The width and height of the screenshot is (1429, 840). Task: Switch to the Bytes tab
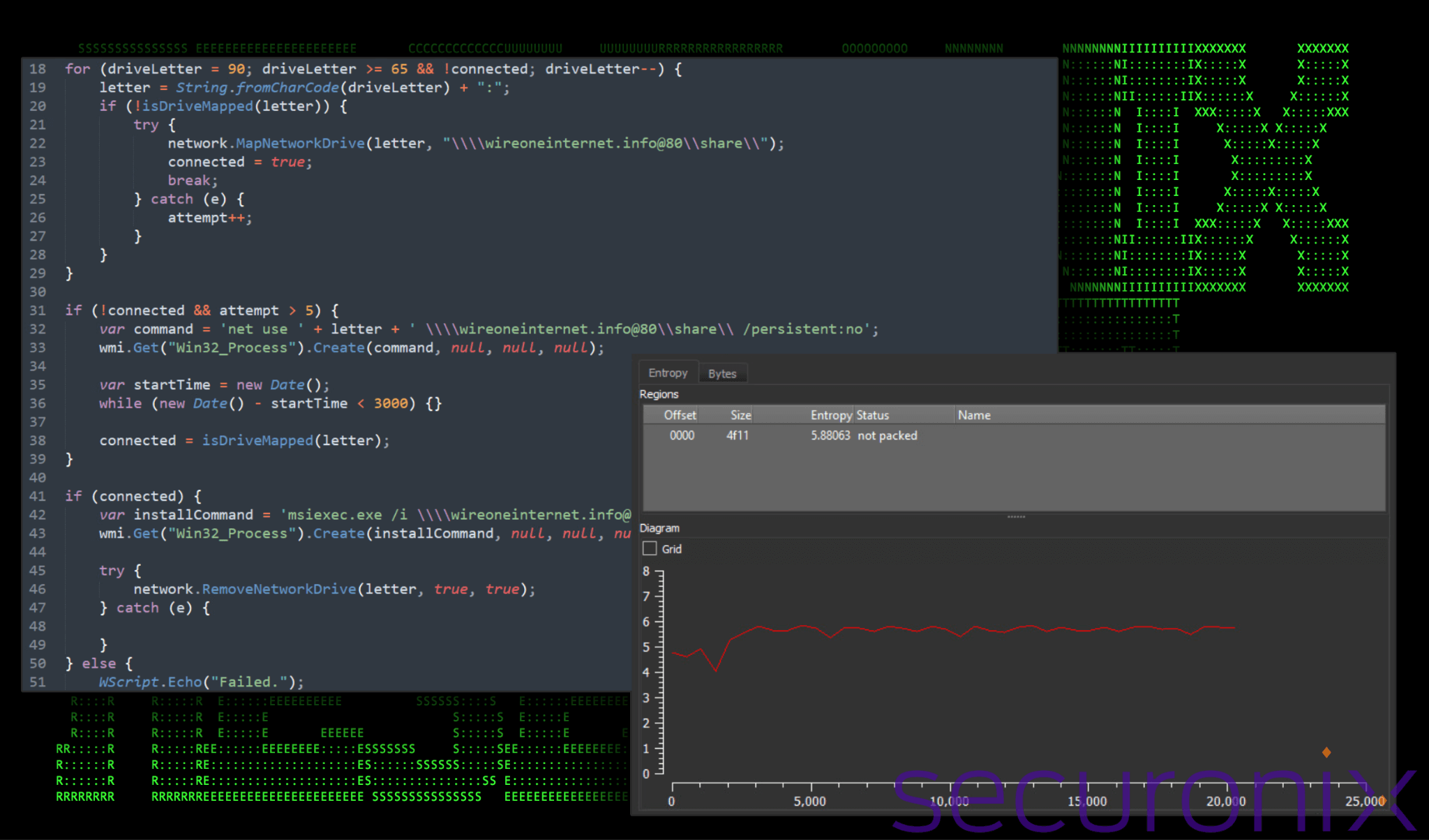click(722, 373)
